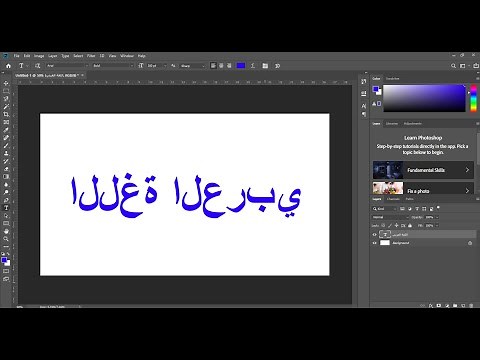Toggle lock all on the layer

click(x=410, y=226)
